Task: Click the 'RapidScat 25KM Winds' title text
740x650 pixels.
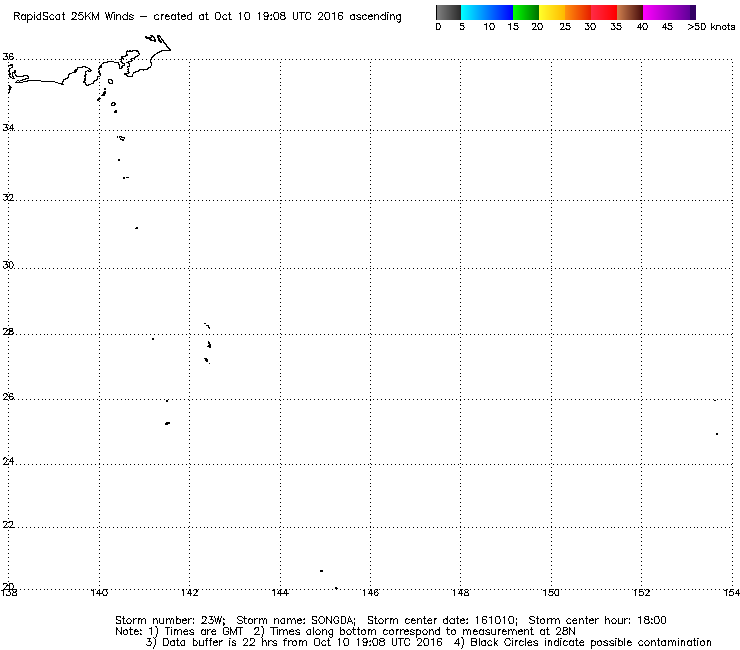Action: pyautogui.click(x=74, y=17)
